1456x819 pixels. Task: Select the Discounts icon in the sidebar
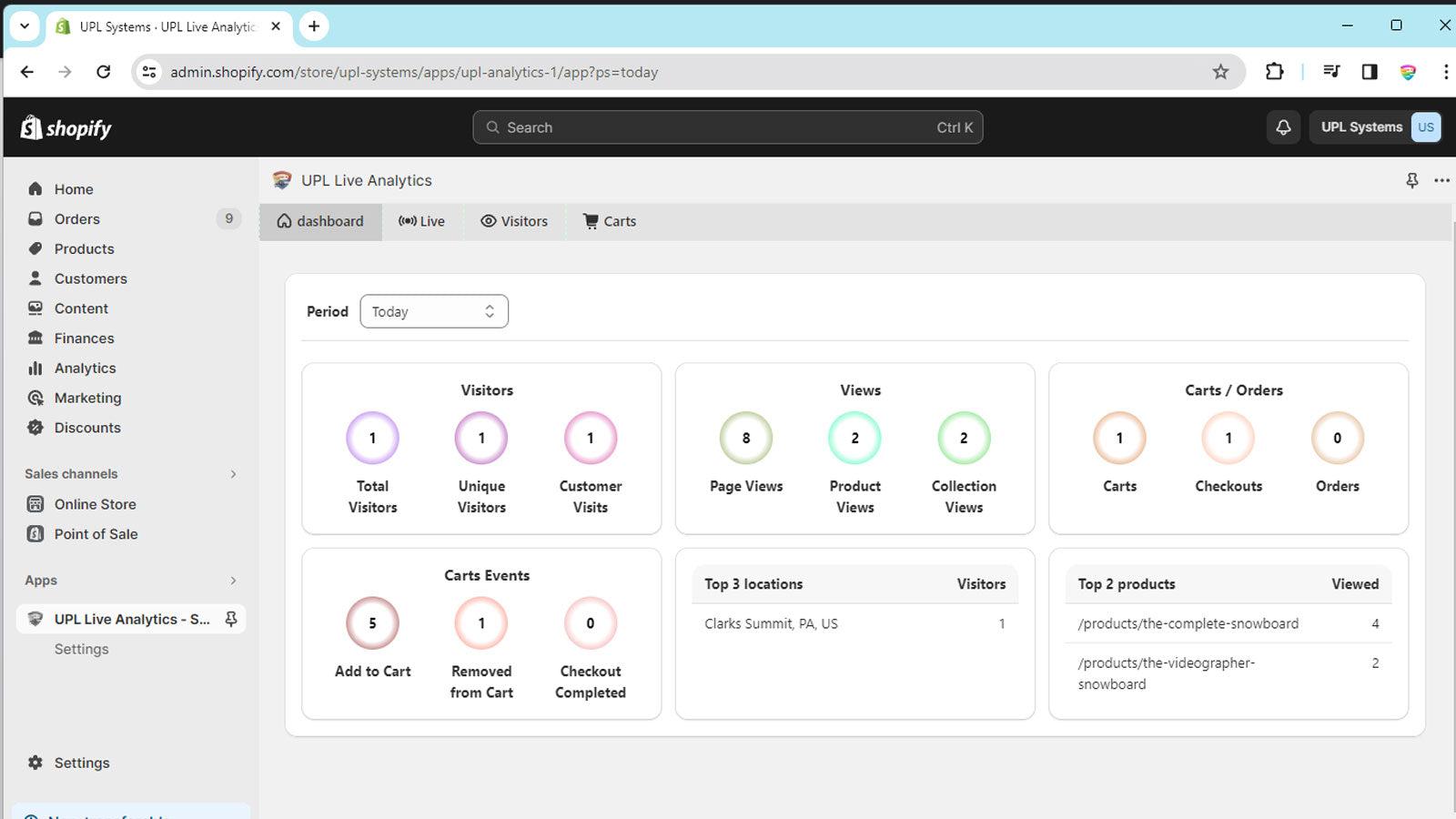pyautogui.click(x=35, y=427)
